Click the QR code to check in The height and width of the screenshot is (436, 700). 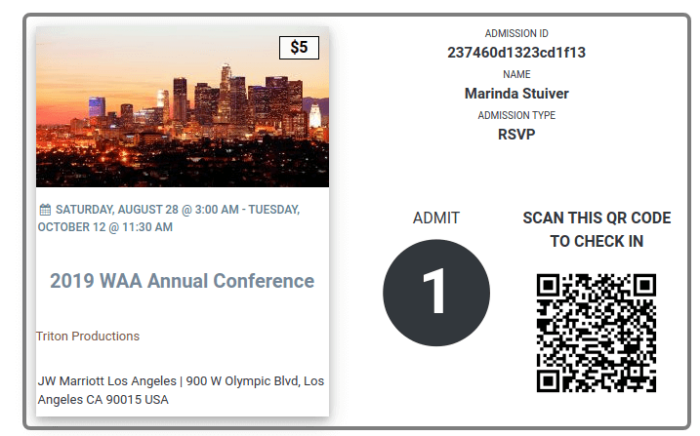pos(596,333)
